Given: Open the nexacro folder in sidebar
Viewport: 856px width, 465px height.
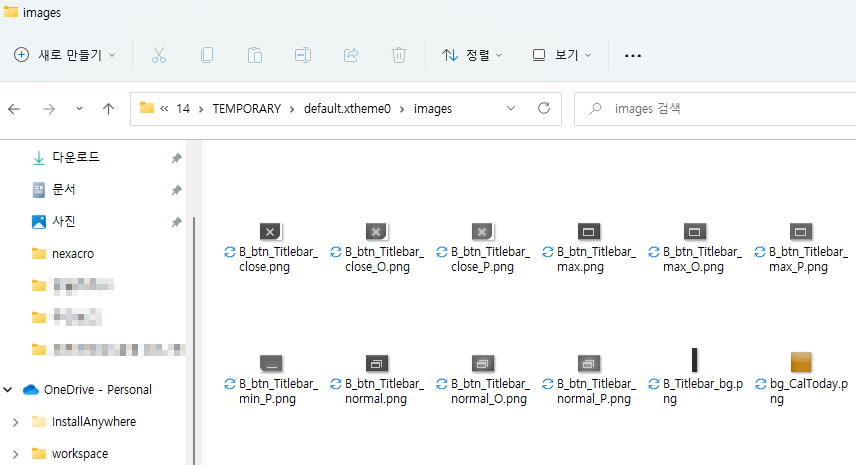Looking at the screenshot, I should pyautogui.click(x=73, y=254).
